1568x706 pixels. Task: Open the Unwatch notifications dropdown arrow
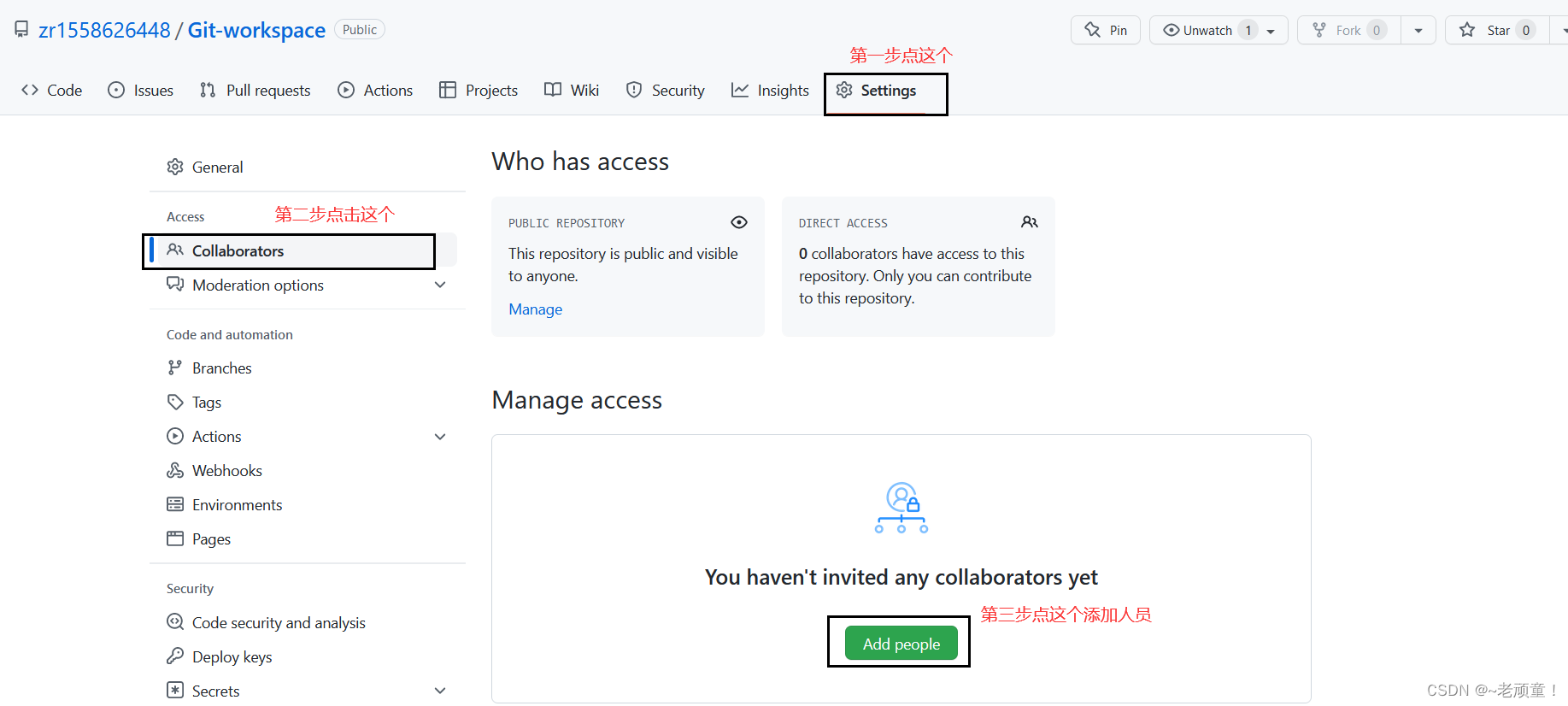point(1271,31)
